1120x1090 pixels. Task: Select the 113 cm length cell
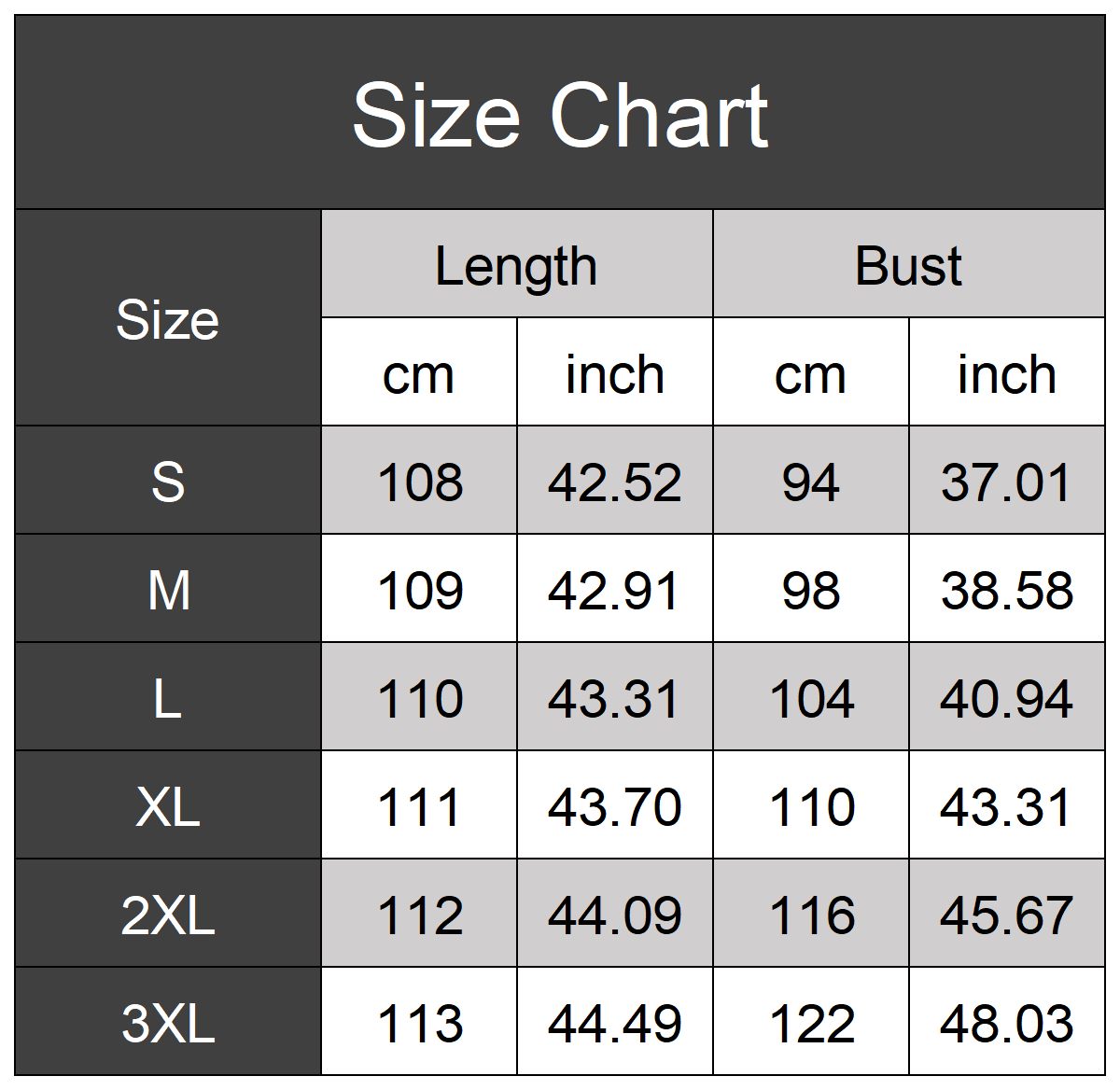point(419,1023)
